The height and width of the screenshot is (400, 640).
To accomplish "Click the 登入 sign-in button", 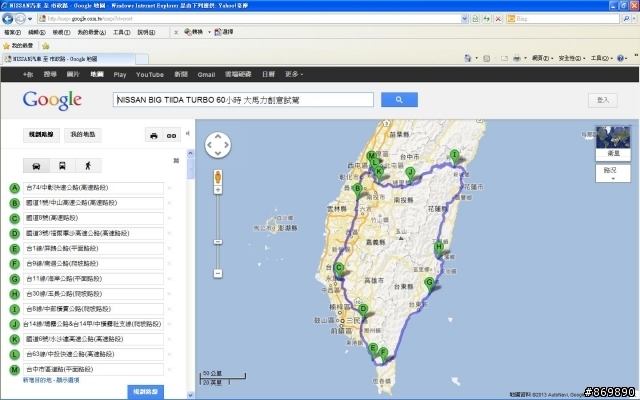I will [x=603, y=100].
